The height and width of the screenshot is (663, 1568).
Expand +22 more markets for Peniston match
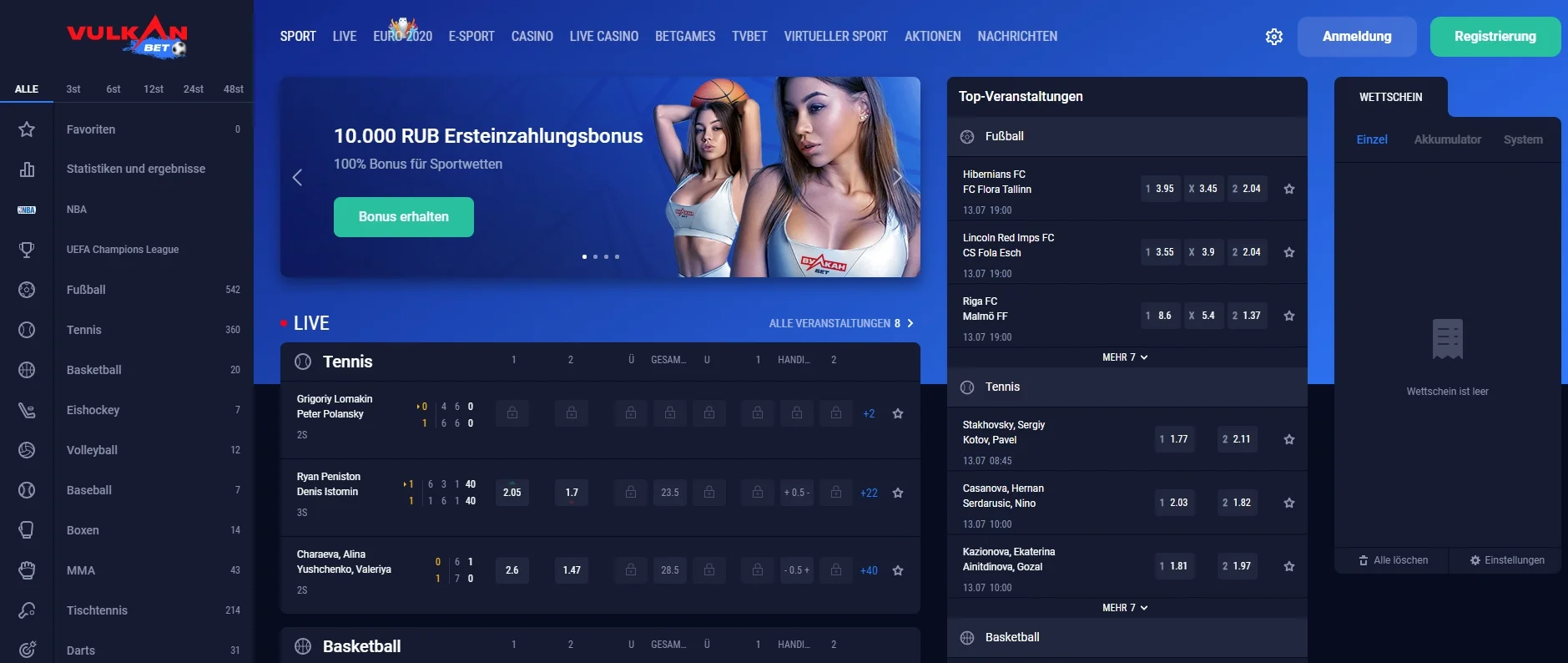[869, 493]
